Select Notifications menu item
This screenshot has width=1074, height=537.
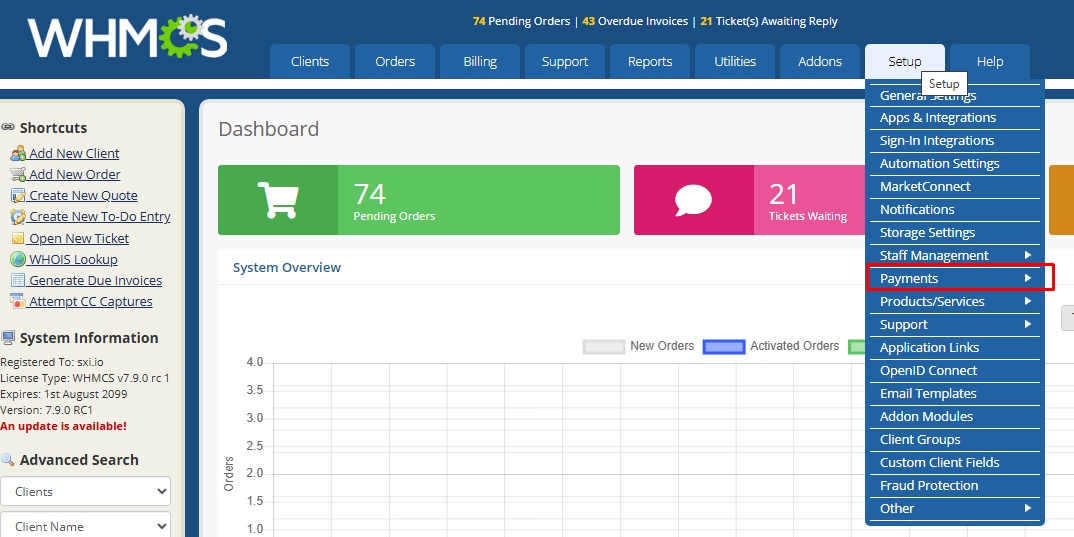[956, 210]
